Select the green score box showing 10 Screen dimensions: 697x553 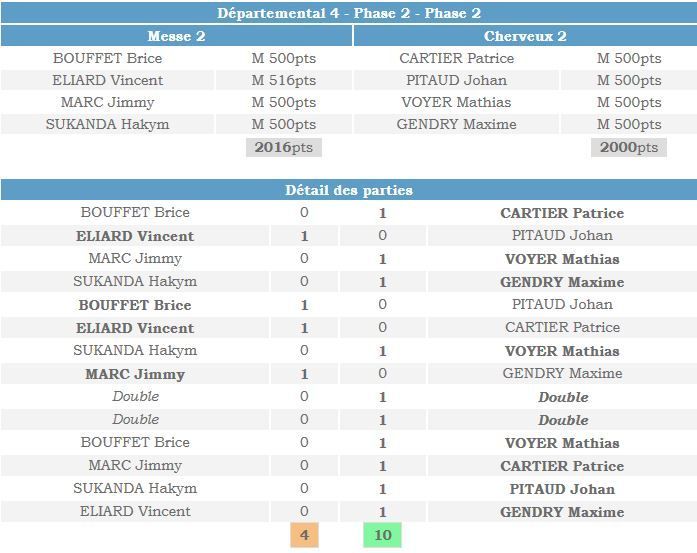tap(382, 535)
